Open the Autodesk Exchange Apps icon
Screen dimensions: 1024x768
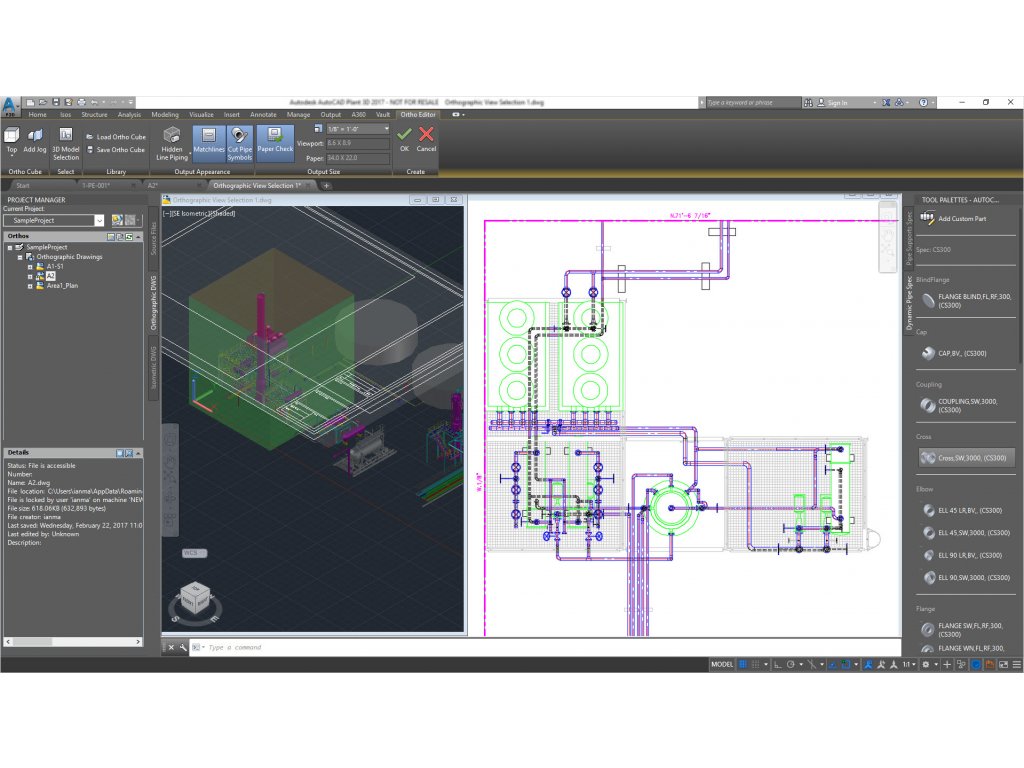click(886, 103)
